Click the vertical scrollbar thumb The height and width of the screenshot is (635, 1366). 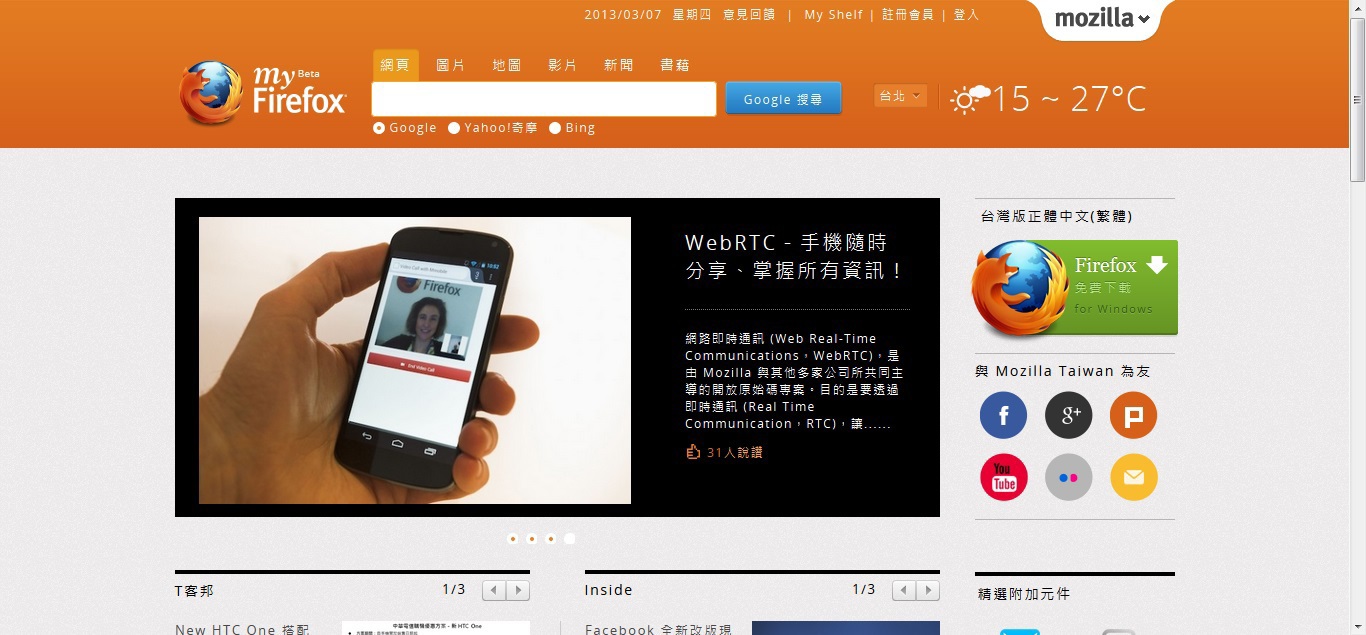click(1357, 100)
